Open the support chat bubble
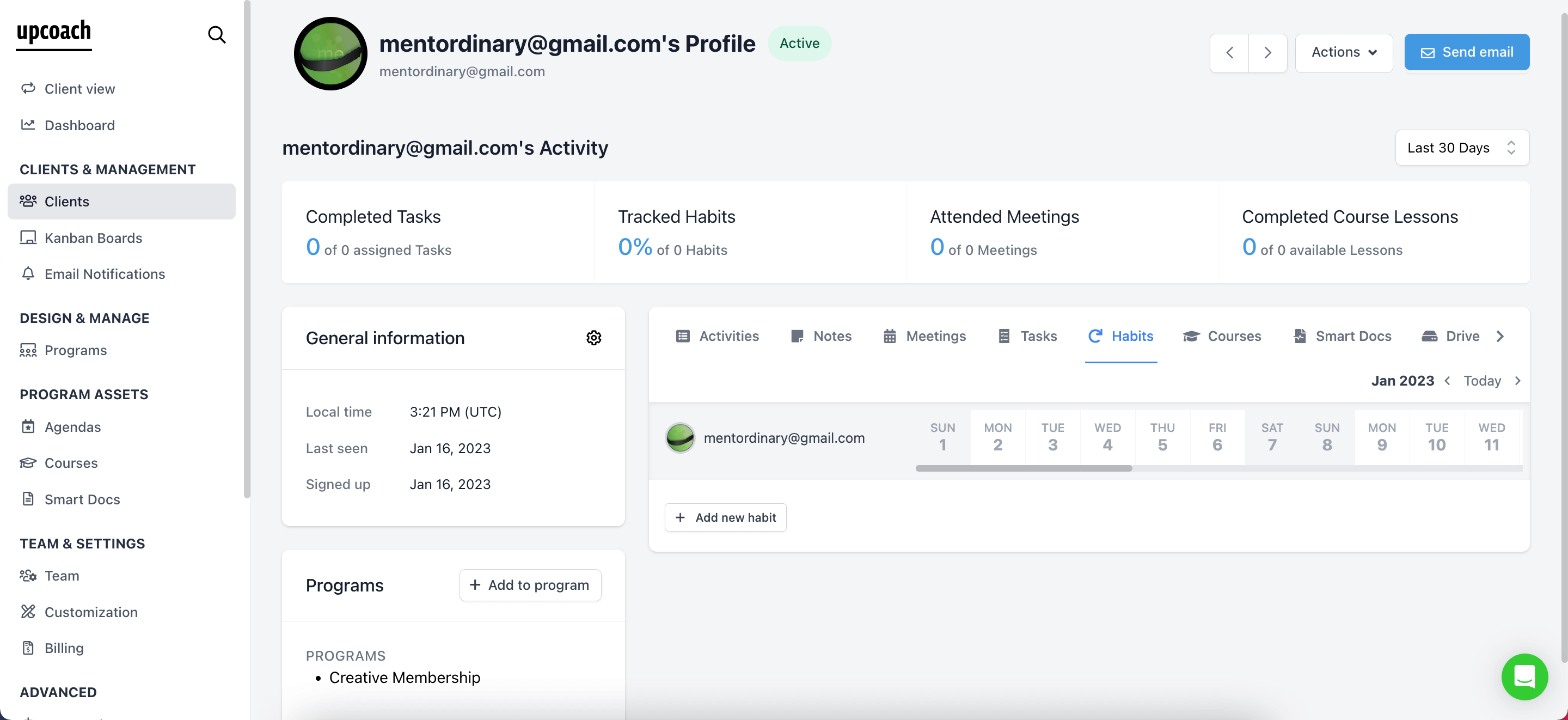The image size is (1568, 720). click(x=1524, y=677)
